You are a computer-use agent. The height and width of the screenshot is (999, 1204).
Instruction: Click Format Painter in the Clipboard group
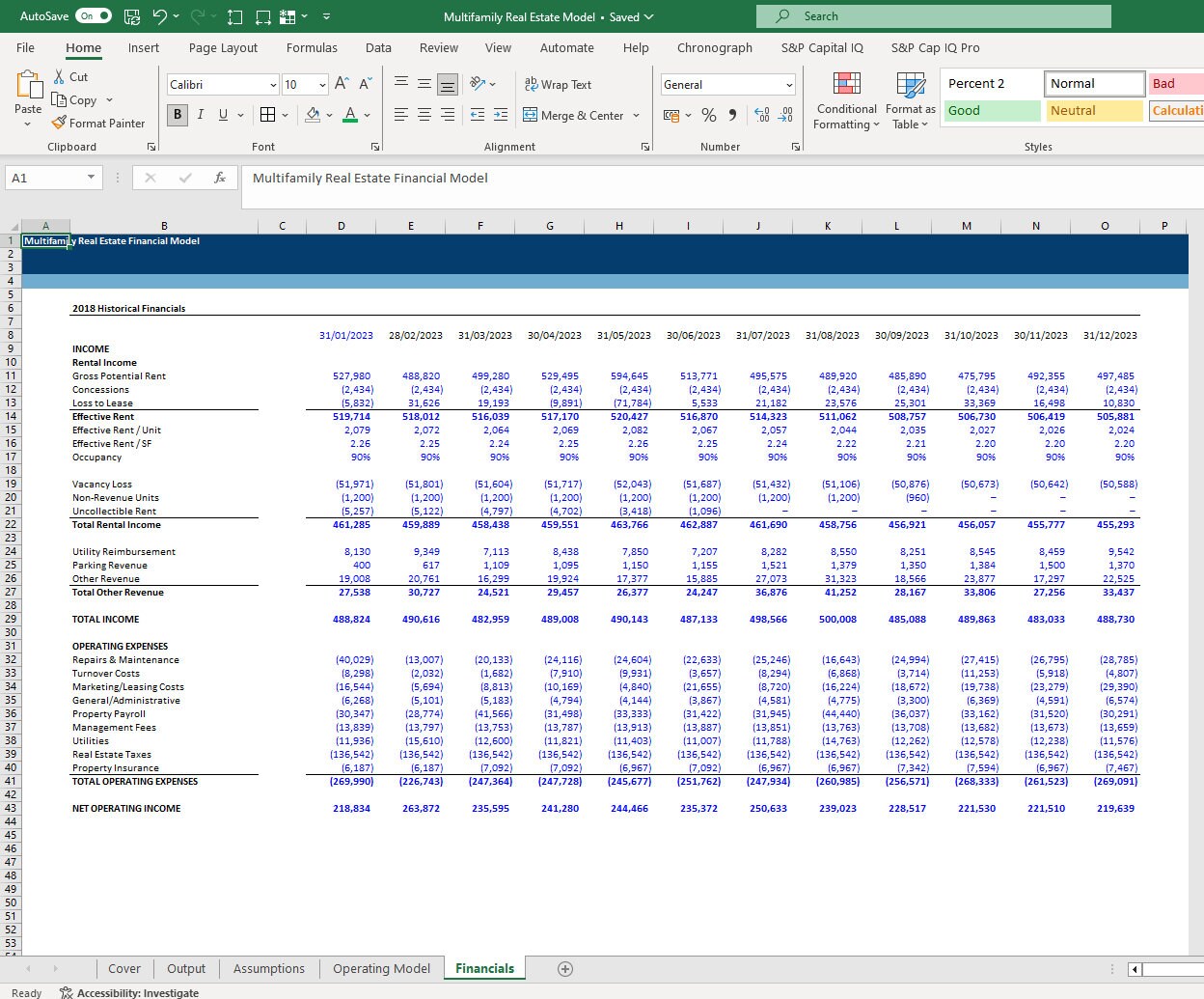click(x=99, y=124)
